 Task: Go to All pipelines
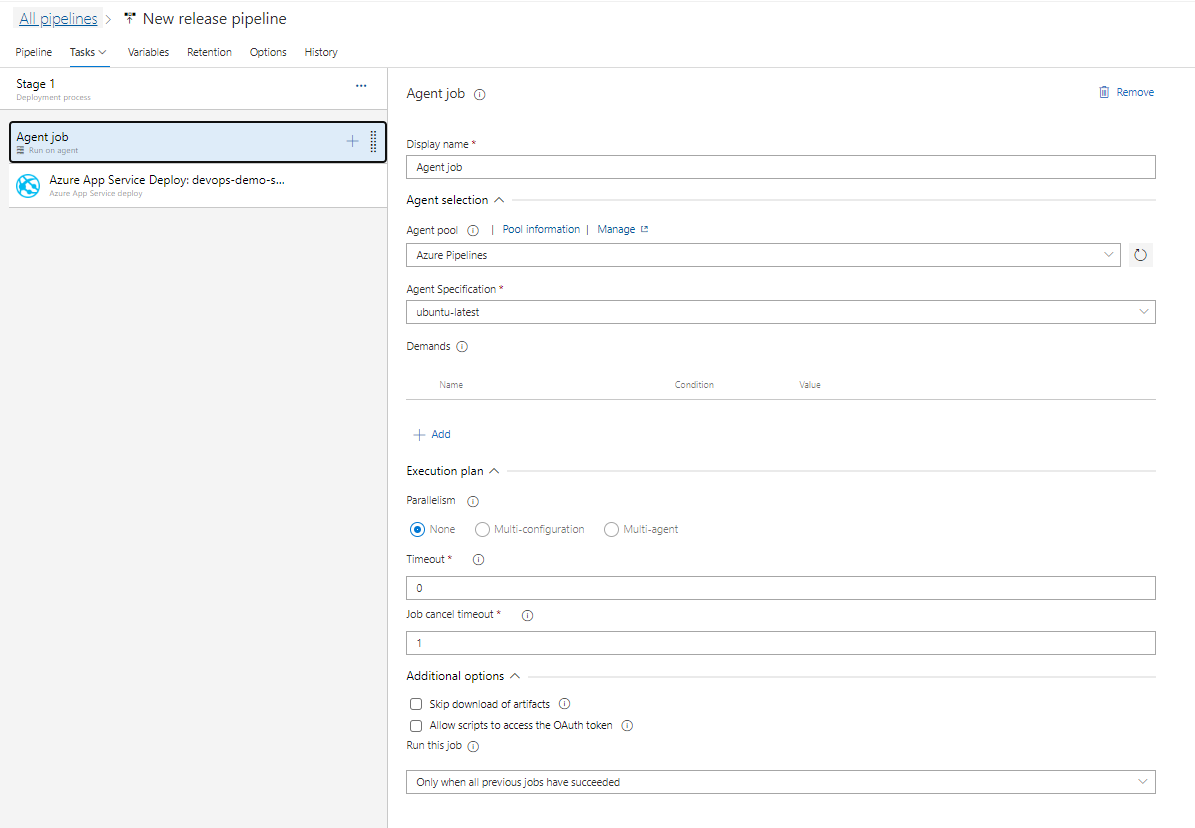(x=58, y=18)
